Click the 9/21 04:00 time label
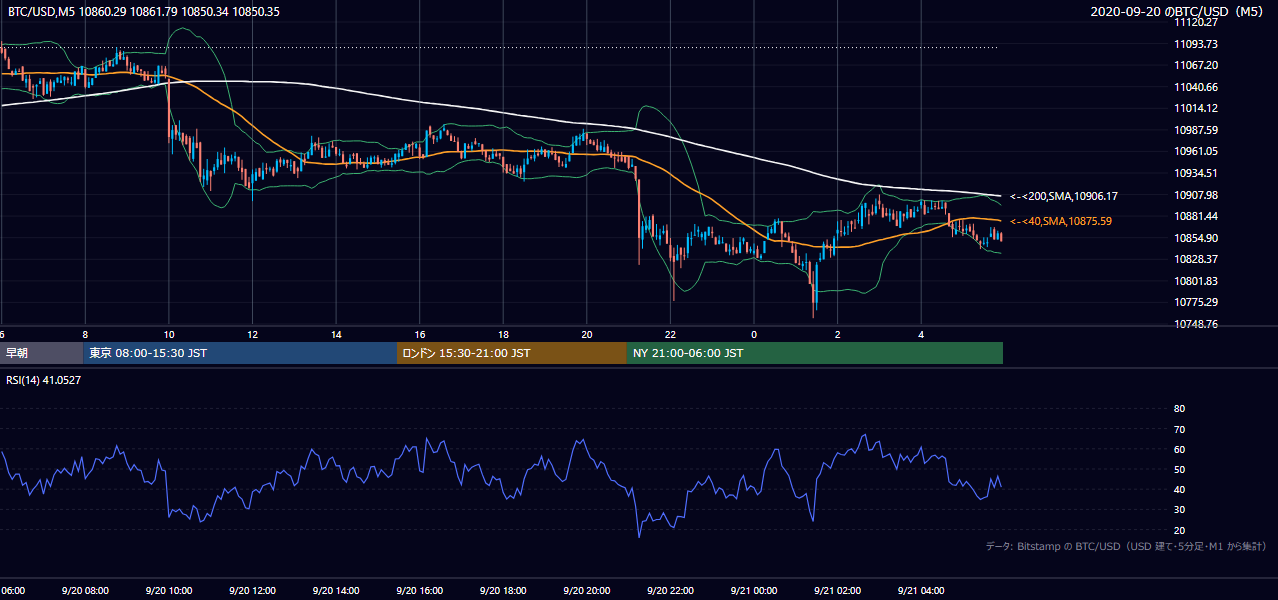This screenshot has width=1278, height=600. point(919,591)
